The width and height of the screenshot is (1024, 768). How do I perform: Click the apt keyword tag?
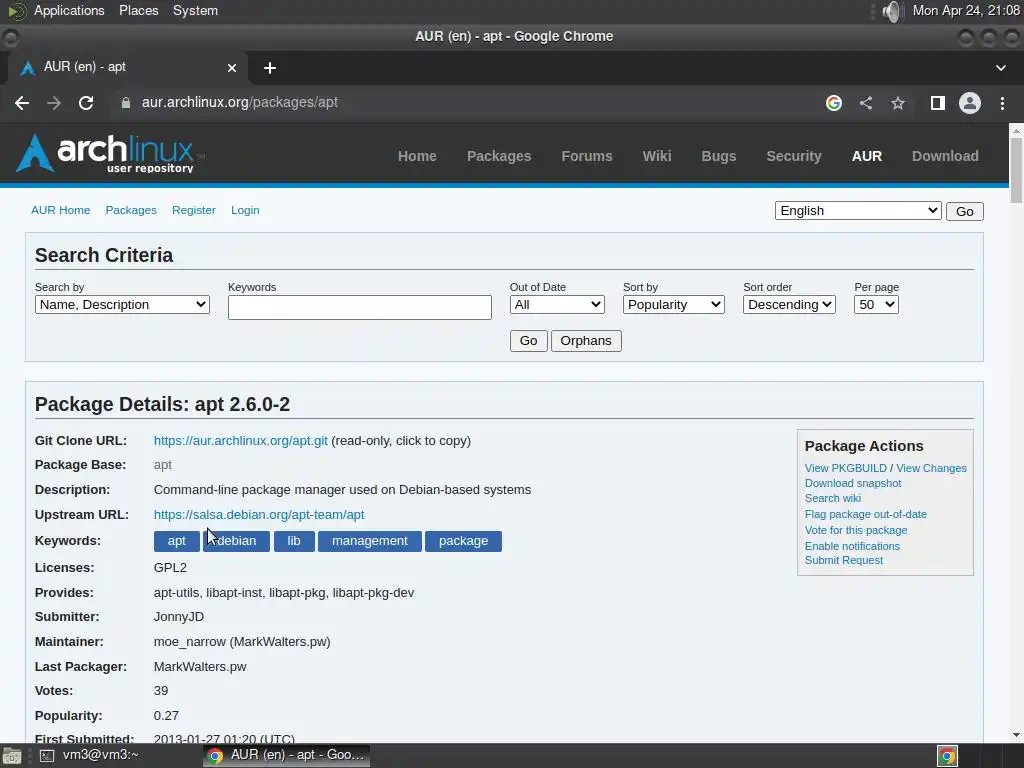tap(176, 541)
